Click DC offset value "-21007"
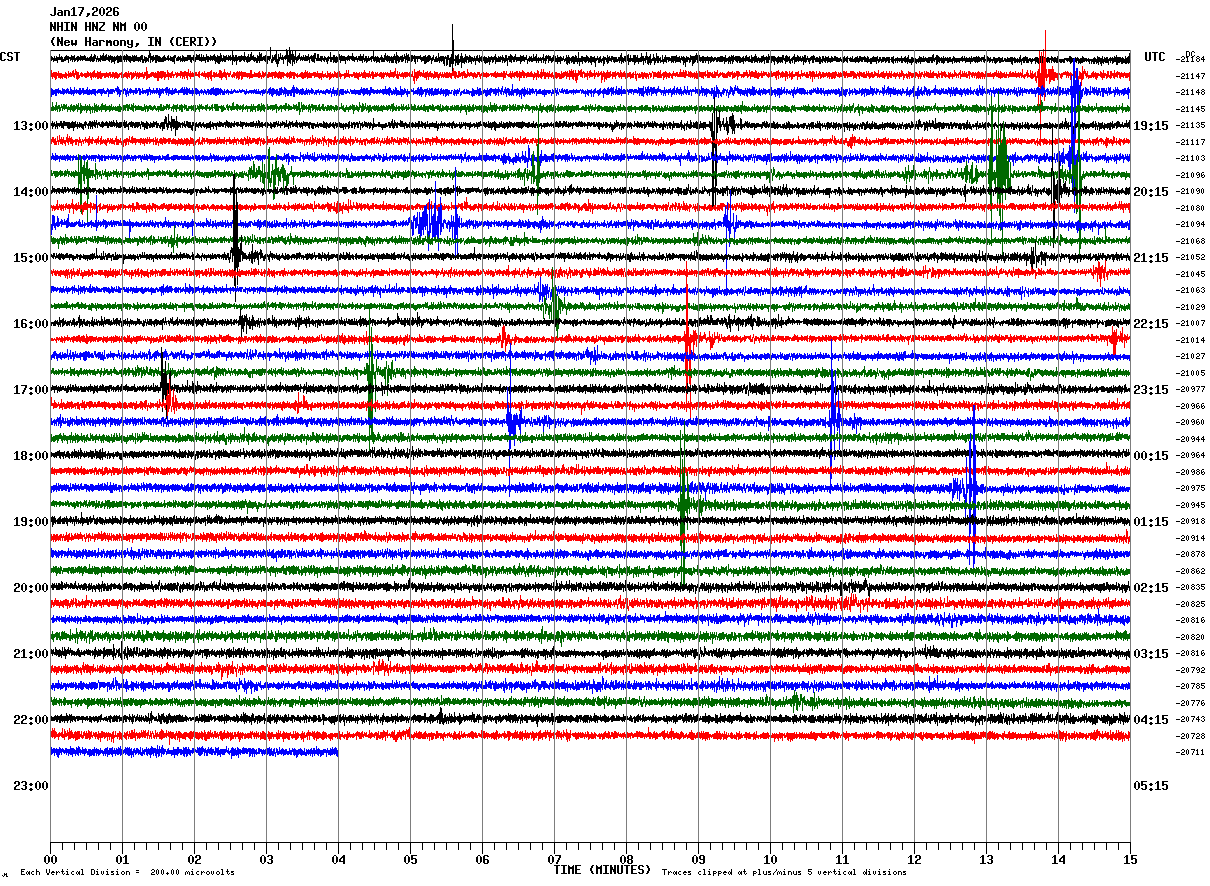 (1191, 324)
